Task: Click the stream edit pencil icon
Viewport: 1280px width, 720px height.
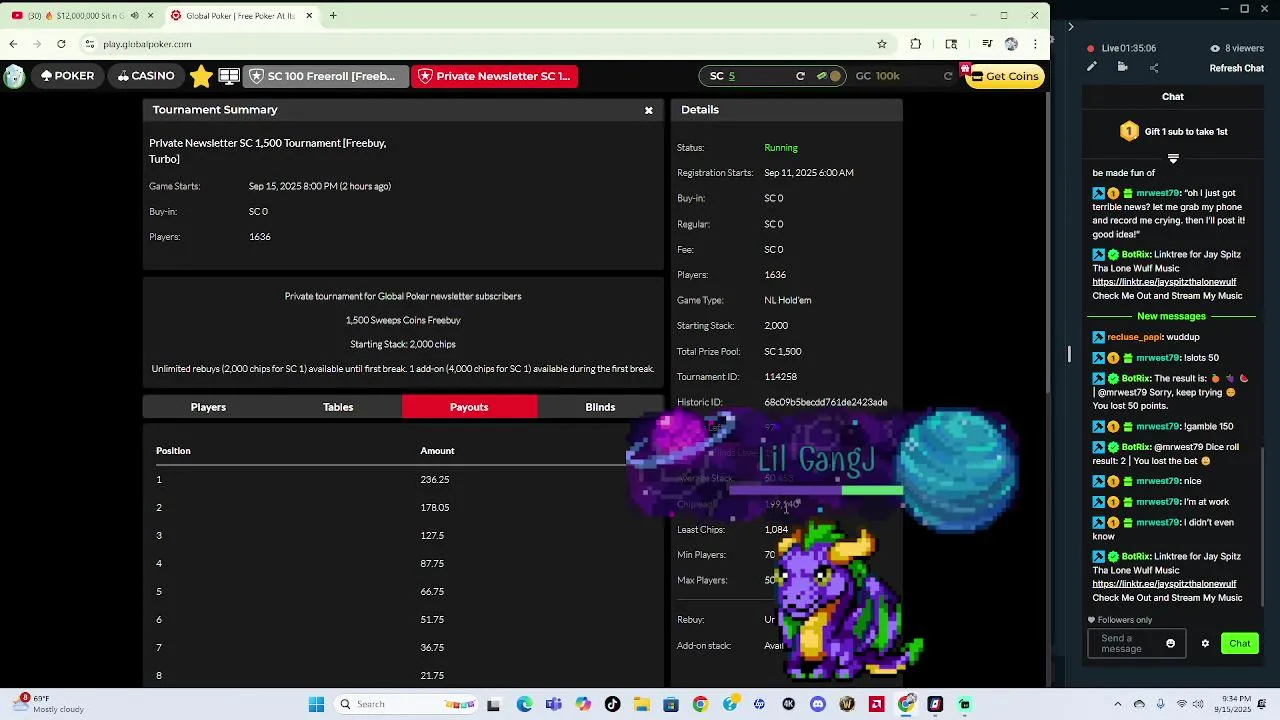Action: (1092, 68)
